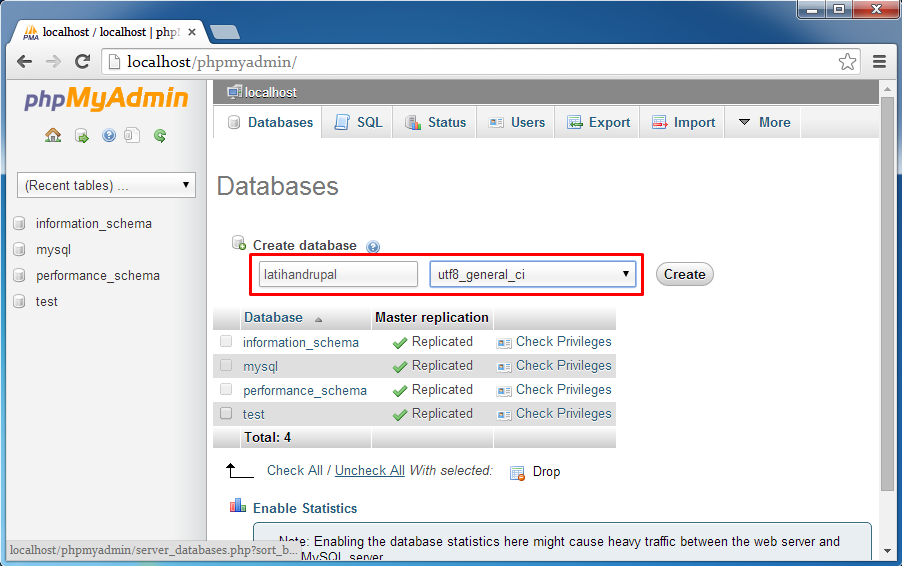
Task: Click the Create button
Action: pyautogui.click(x=685, y=274)
